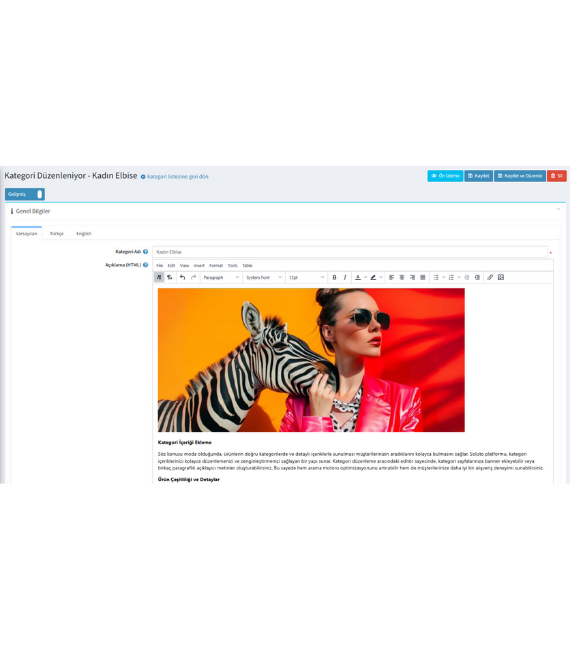Toggle the Gelişmiş mode switch
The height and width of the screenshot is (650, 570).
coord(25,194)
